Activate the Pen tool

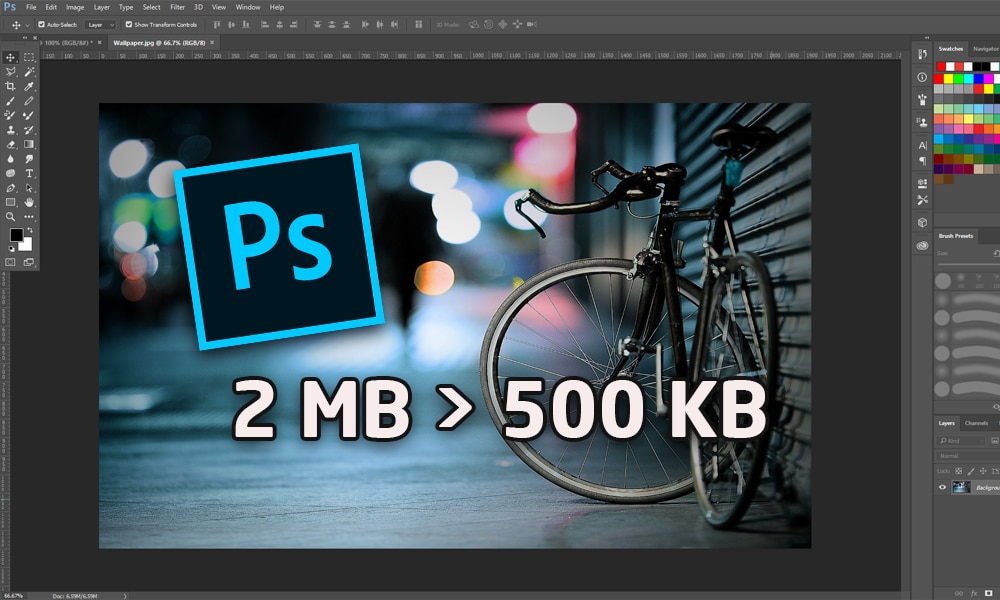[x=10, y=188]
